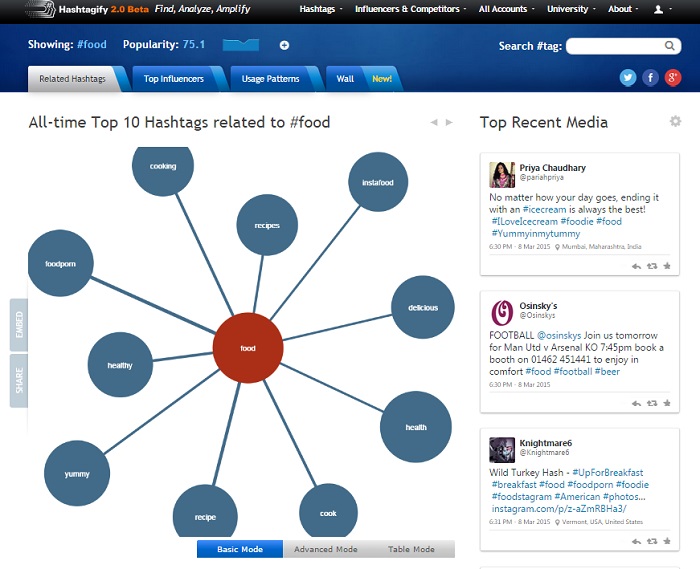Screen dimensions: 700x569
Task: Open Top Recent Media settings gear
Action: [675, 122]
